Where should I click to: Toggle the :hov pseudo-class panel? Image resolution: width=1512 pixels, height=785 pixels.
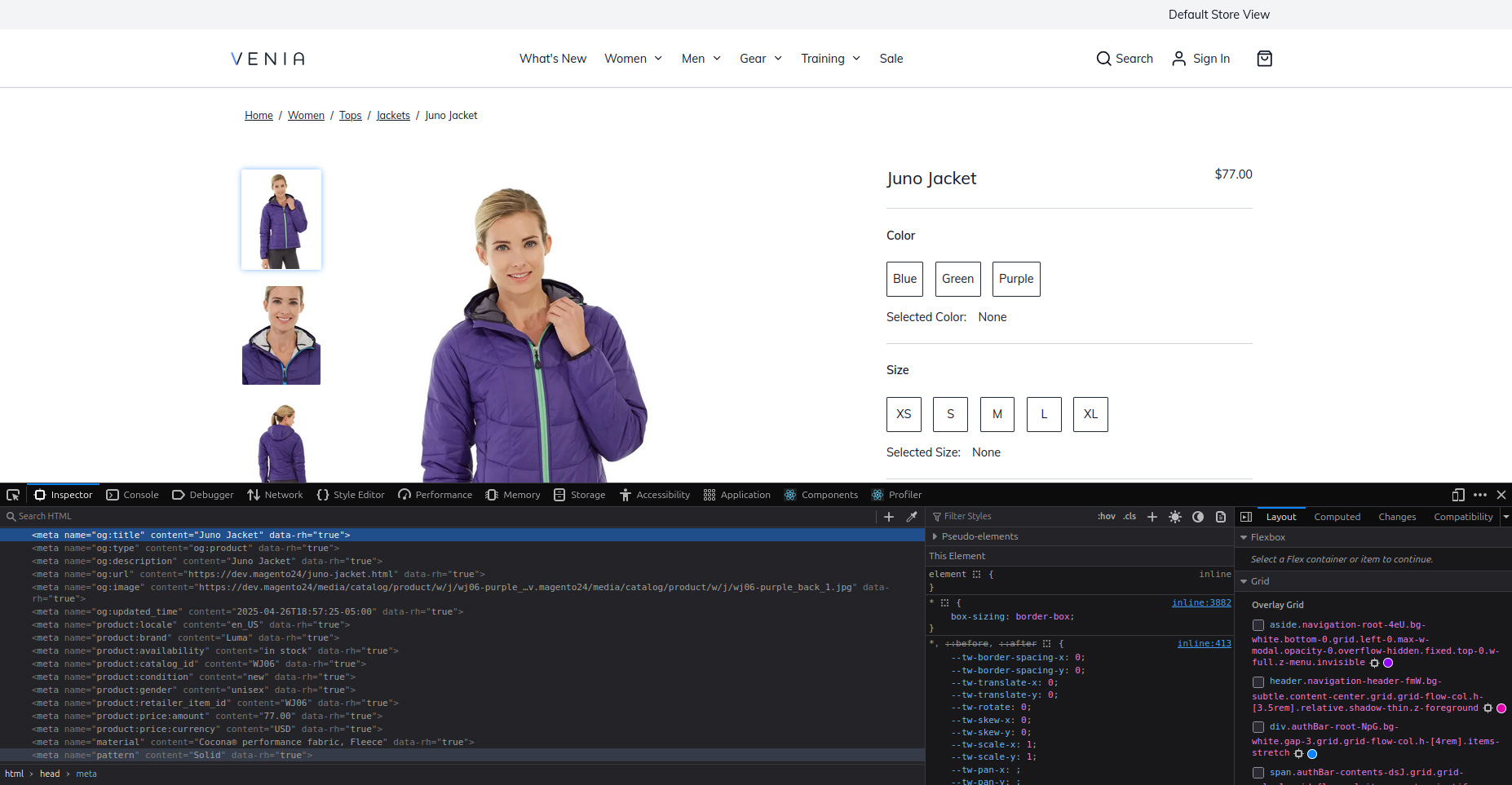1106,517
